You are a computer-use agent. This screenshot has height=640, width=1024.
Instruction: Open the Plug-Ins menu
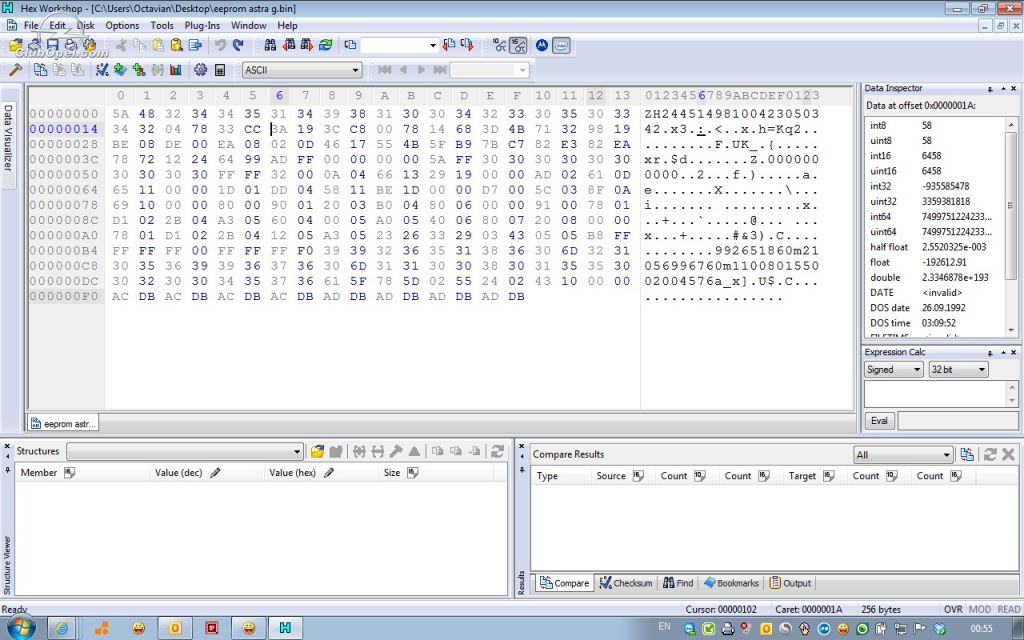(202, 25)
